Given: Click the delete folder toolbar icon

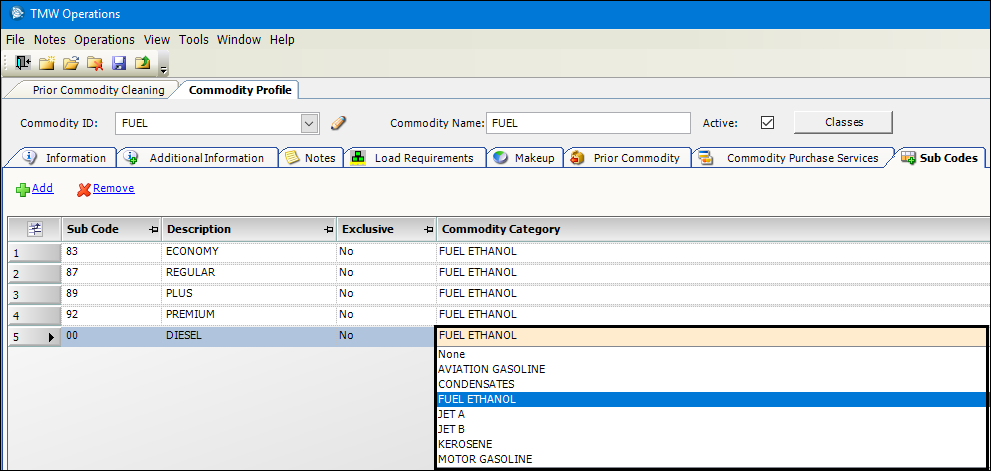Looking at the screenshot, I should pos(95,63).
